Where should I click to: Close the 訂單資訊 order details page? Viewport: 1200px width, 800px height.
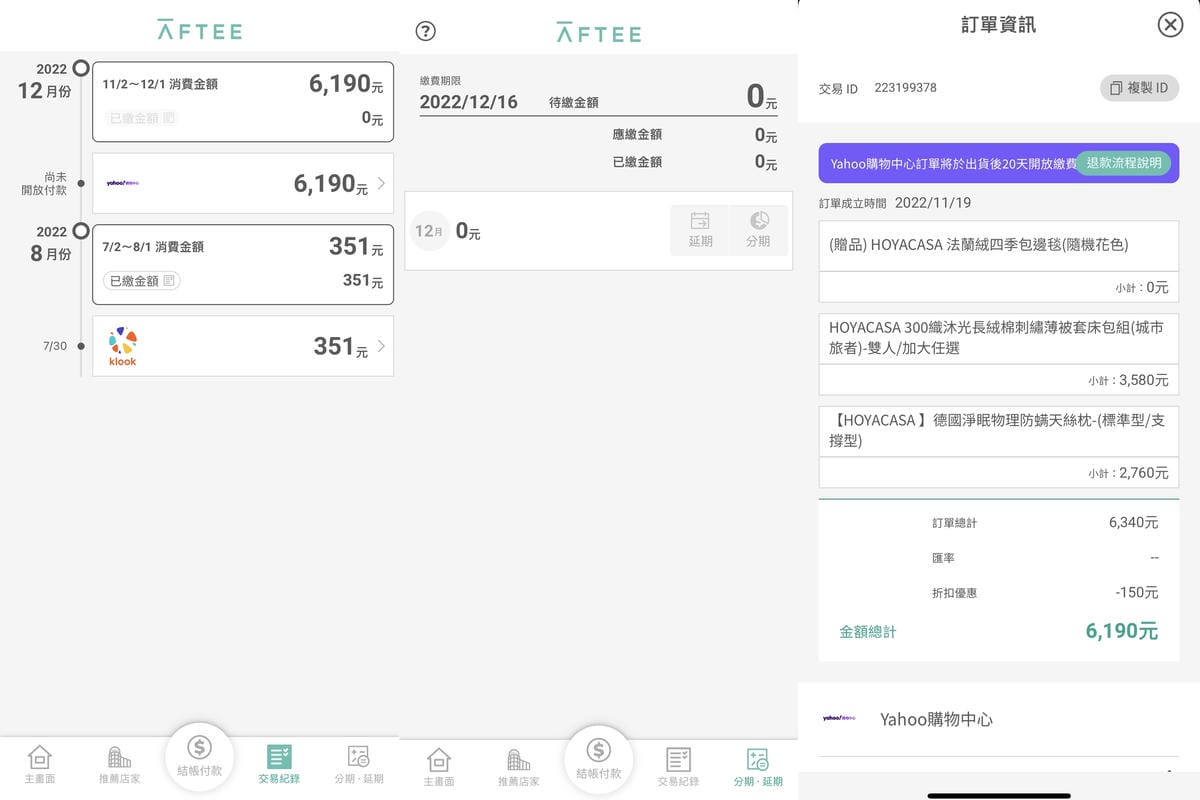(1170, 25)
